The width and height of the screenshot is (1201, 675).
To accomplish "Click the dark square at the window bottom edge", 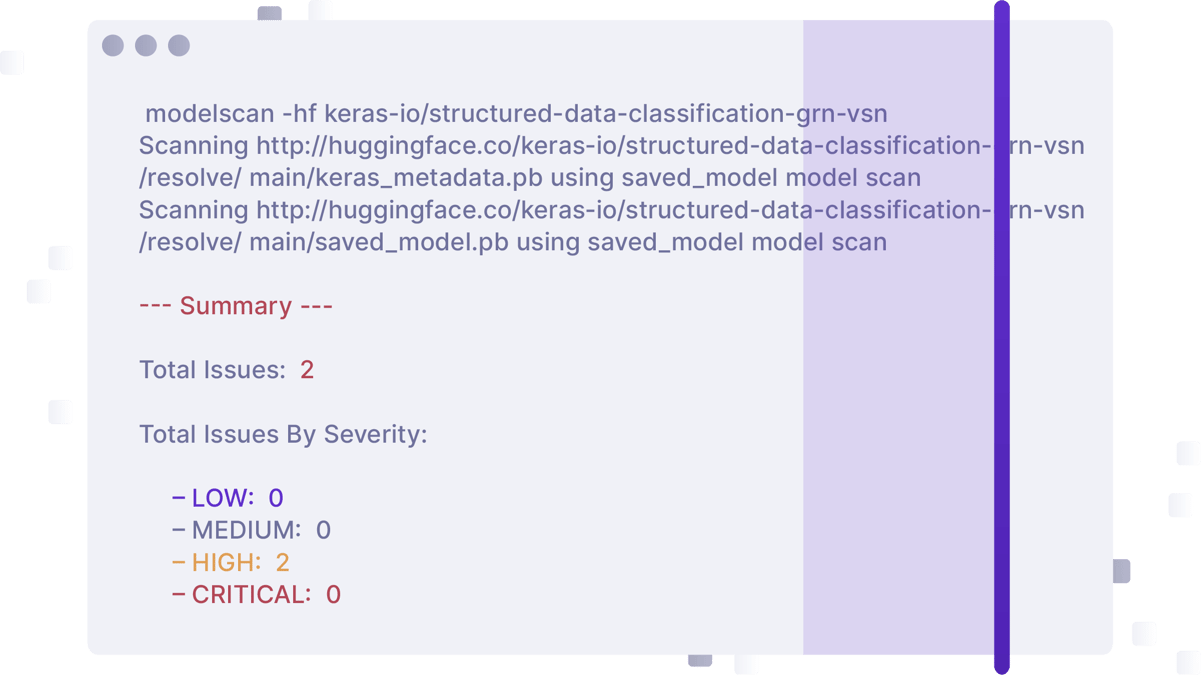I will pyautogui.click(x=700, y=661).
